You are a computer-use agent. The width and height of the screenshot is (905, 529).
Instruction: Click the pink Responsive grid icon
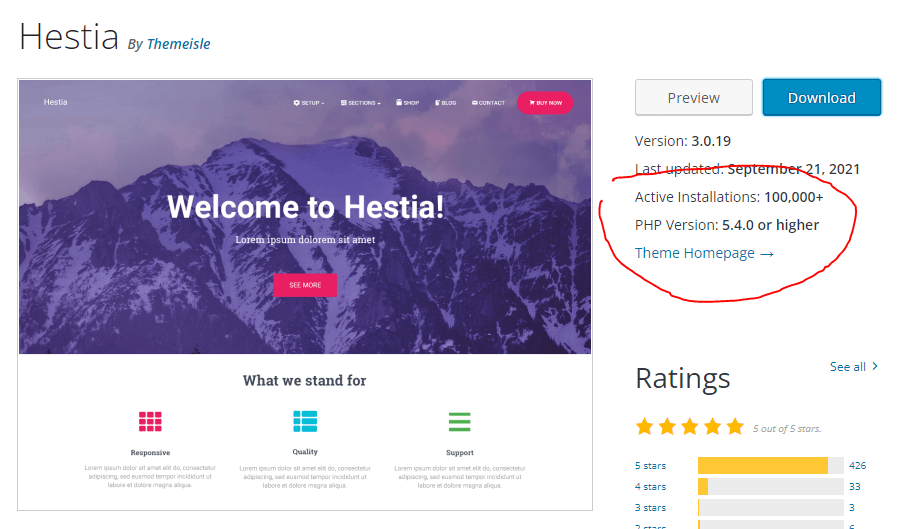[150, 421]
